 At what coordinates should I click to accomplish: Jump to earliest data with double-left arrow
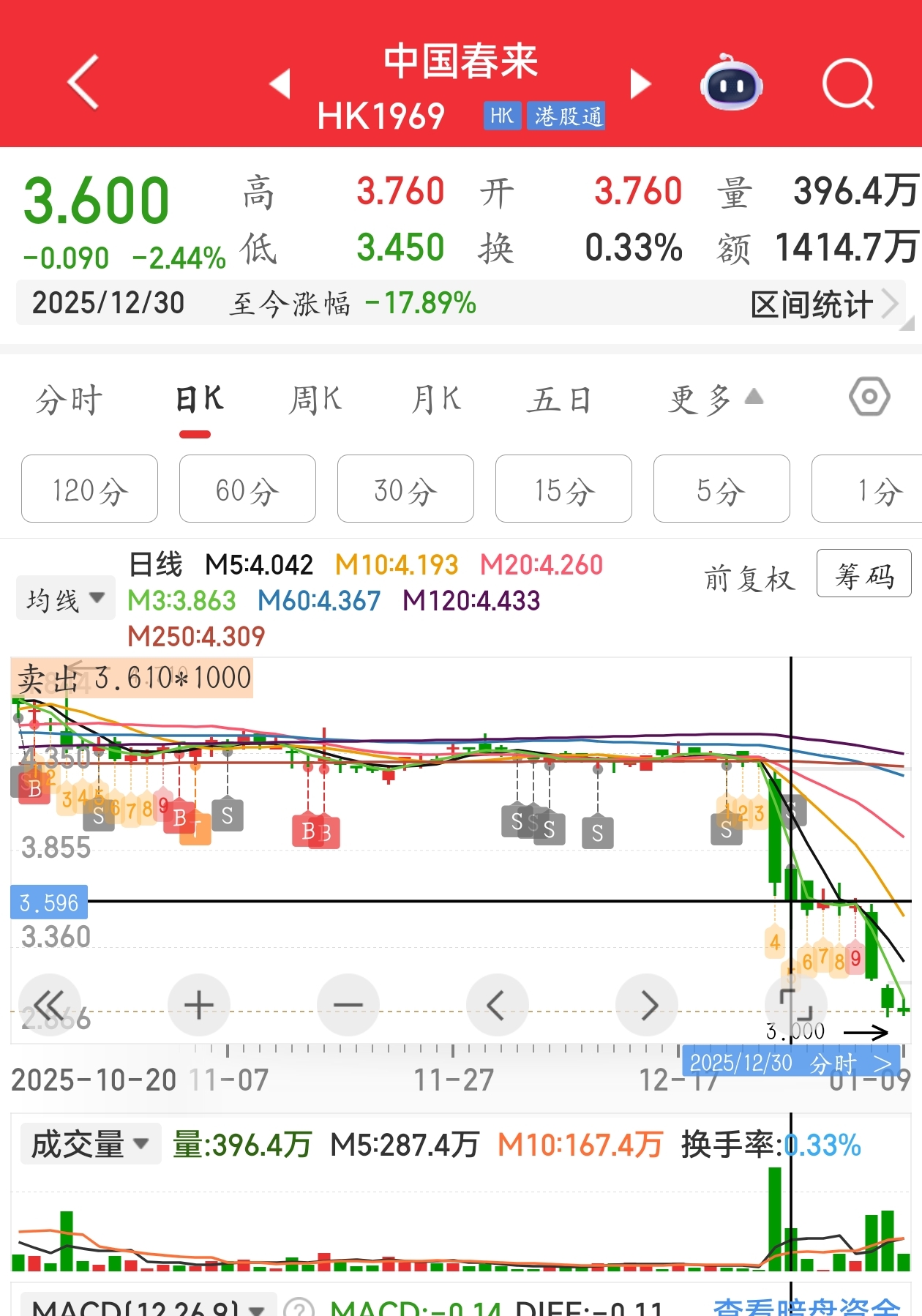50,1005
